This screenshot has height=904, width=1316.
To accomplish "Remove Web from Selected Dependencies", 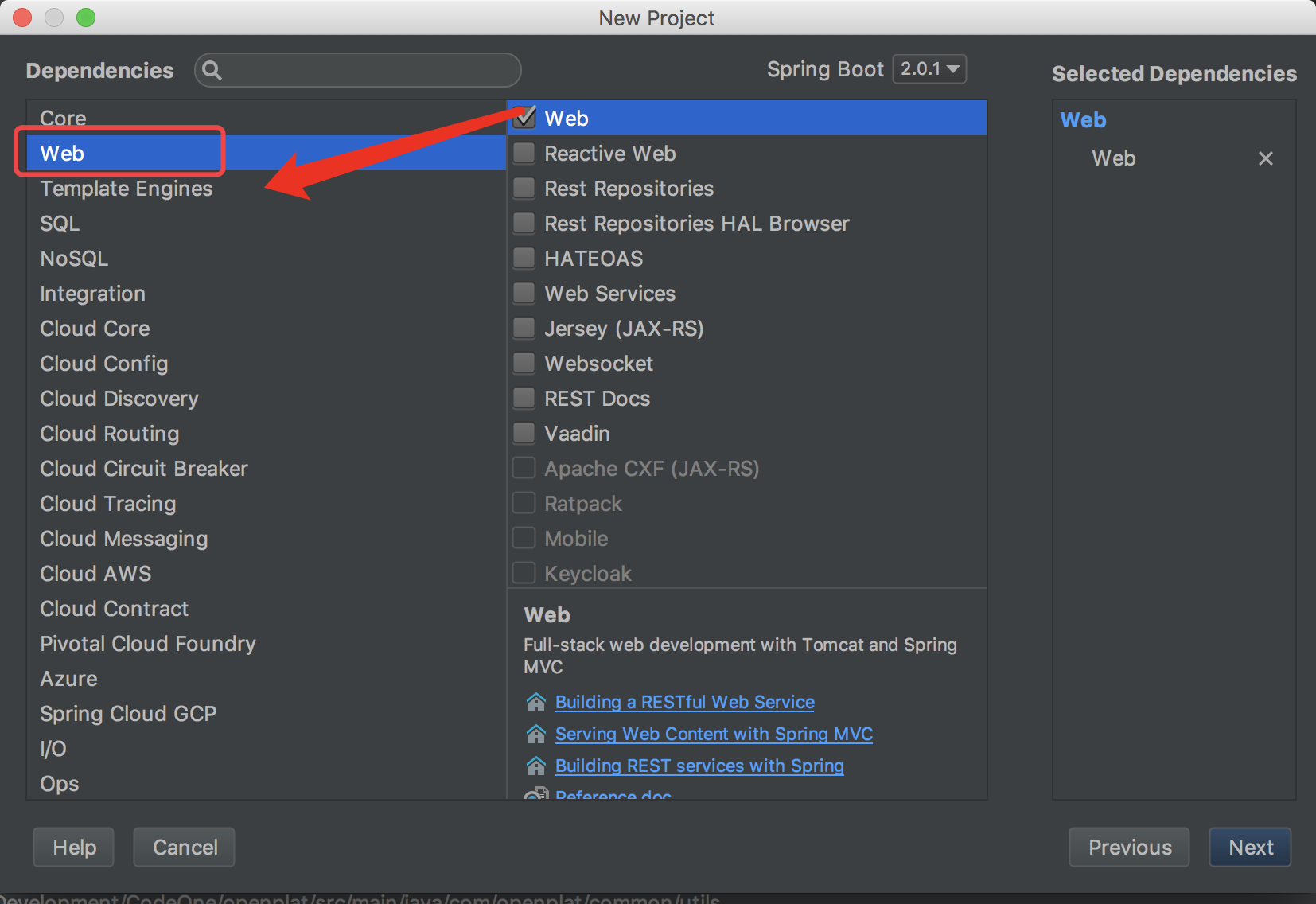I will coord(1265,158).
